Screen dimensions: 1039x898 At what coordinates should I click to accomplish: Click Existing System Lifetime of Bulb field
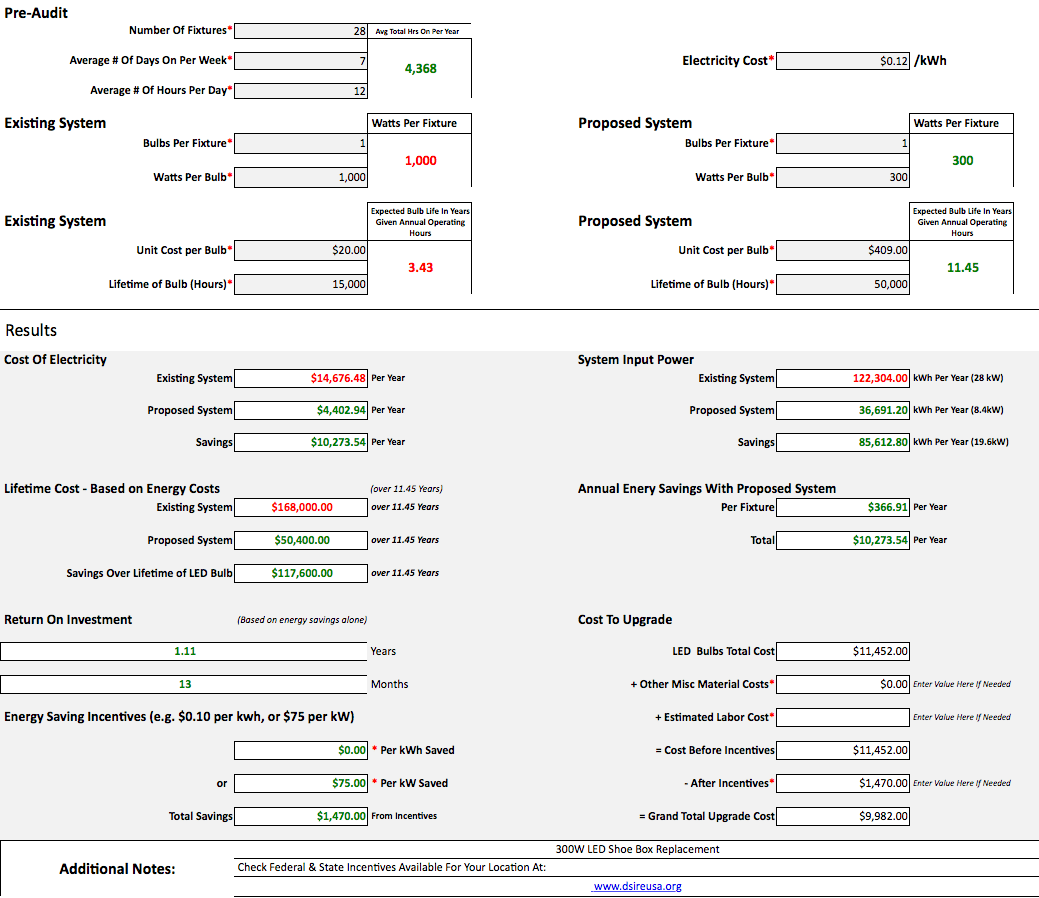[301, 285]
